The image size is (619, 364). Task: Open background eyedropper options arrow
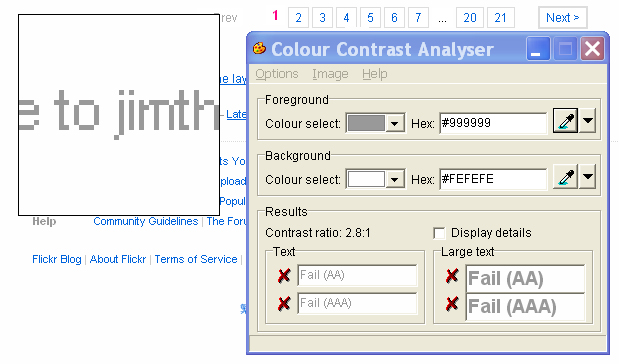pyautogui.click(x=588, y=176)
